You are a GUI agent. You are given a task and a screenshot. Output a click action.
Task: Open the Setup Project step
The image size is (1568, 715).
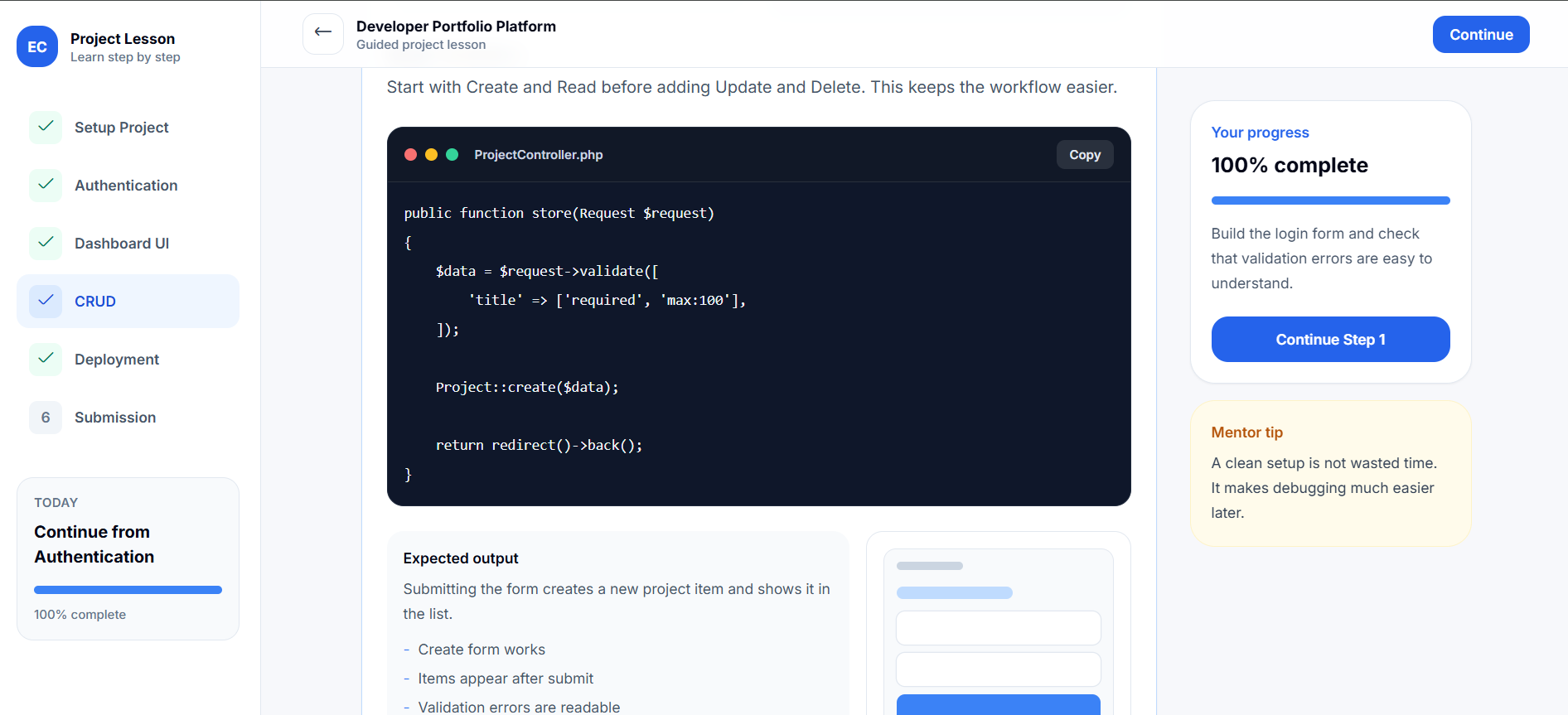128,127
